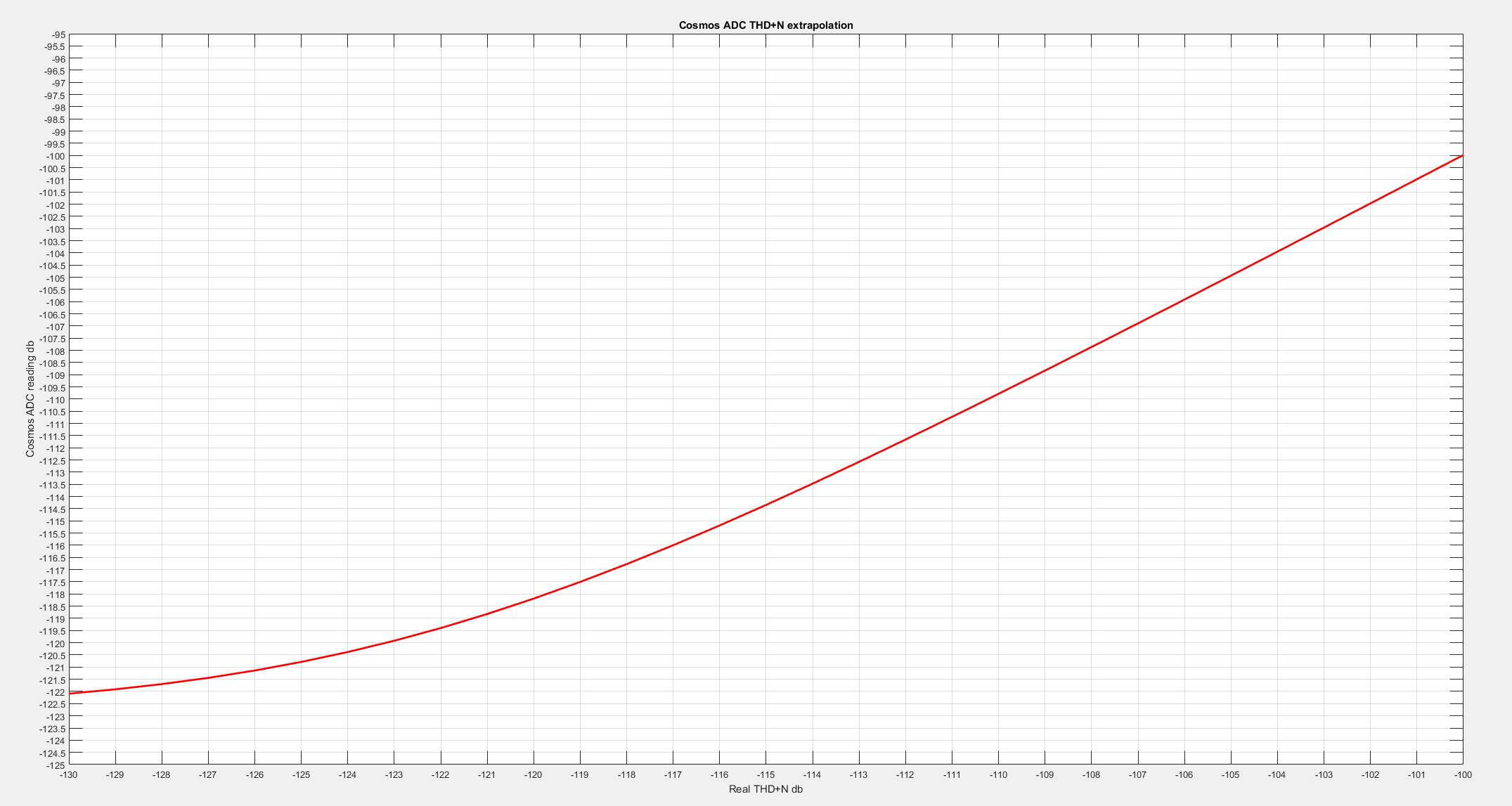This screenshot has height=806, width=1512.
Task: Click the -121.5 tick on the y-axis
Action: (x=53, y=680)
